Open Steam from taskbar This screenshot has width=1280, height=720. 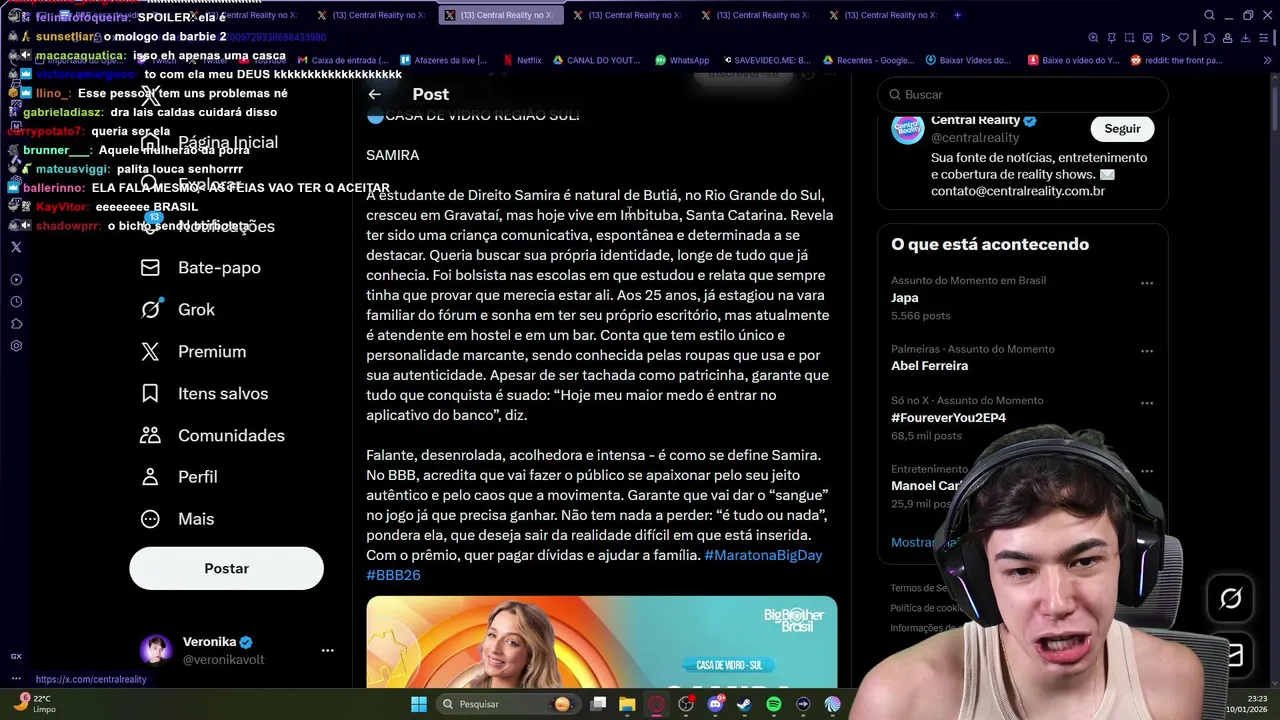(x=744, y=704)
